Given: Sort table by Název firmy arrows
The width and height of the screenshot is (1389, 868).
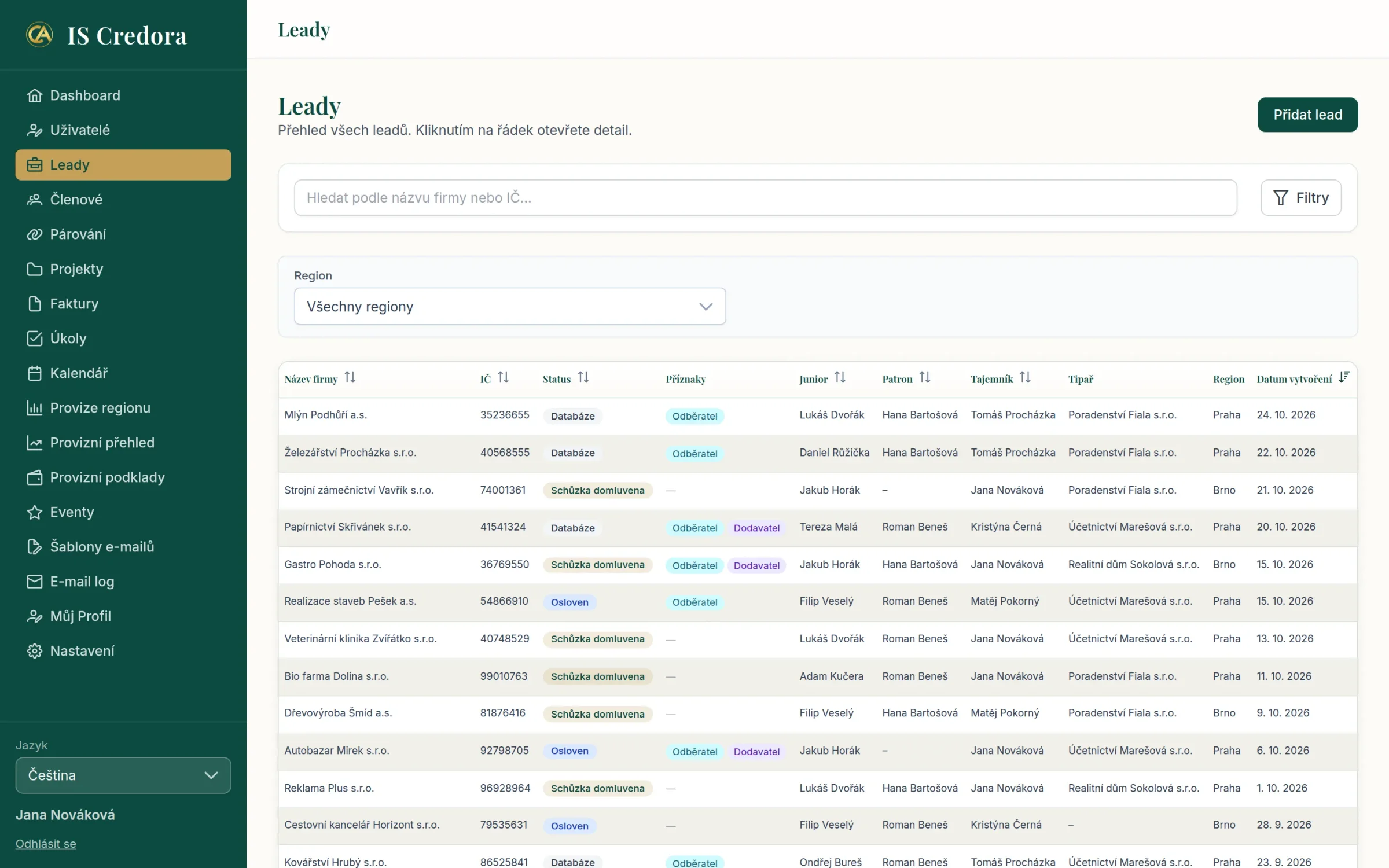Looking at the screenshot, I should [350, 378].
